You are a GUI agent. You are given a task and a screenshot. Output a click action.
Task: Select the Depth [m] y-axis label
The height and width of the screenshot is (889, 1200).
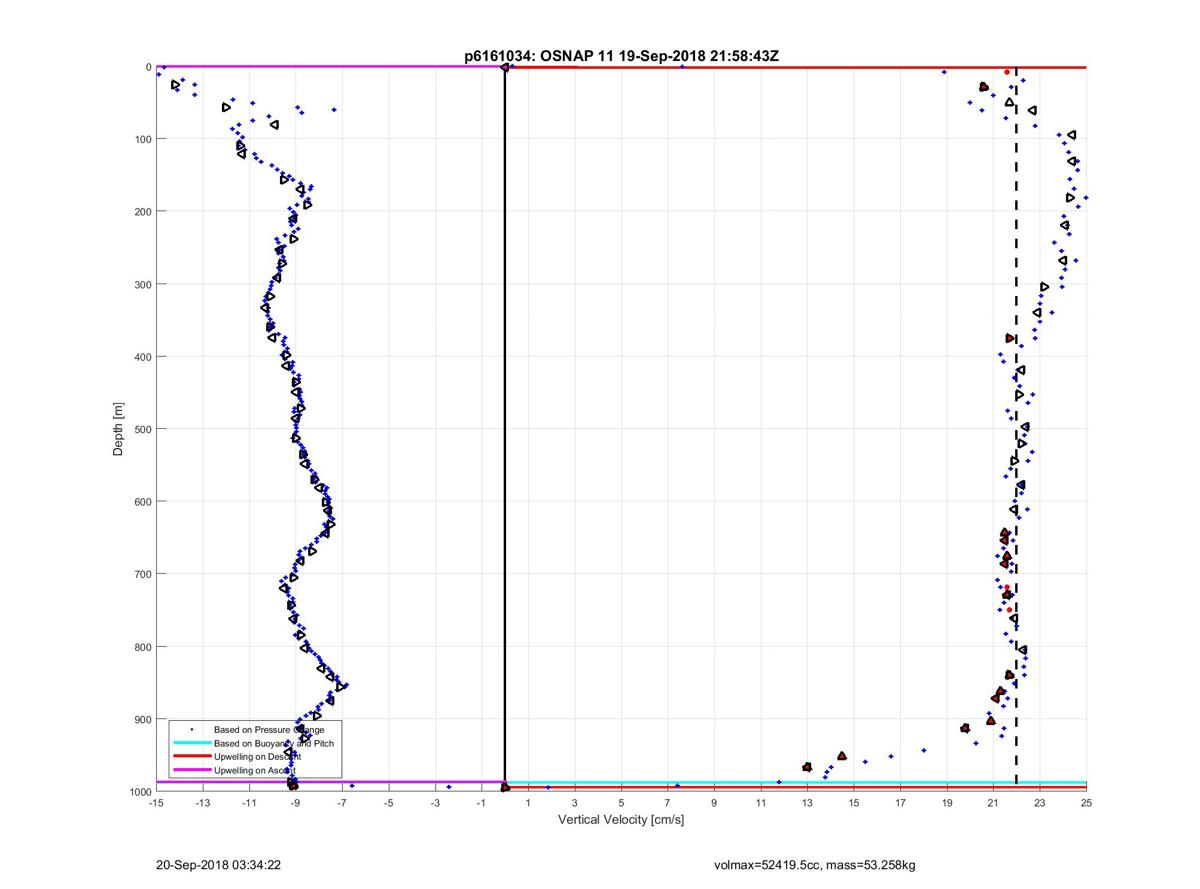pyautogui.click(x=118, y=429)
